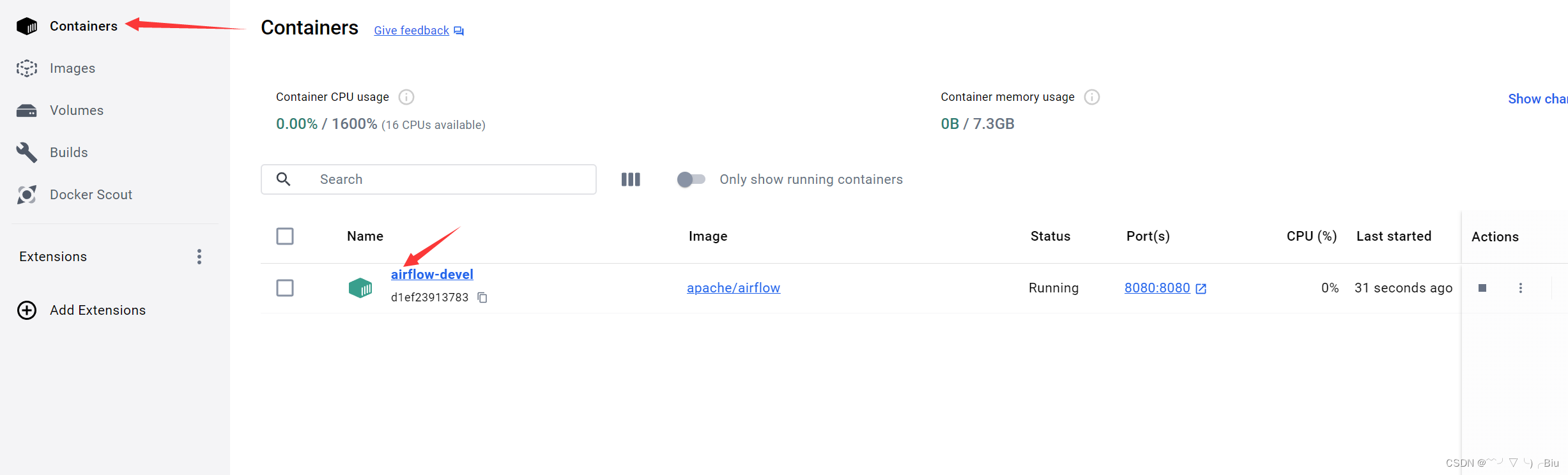
Task: Open the 8080:8080 port link
Action: [1157, 288]
